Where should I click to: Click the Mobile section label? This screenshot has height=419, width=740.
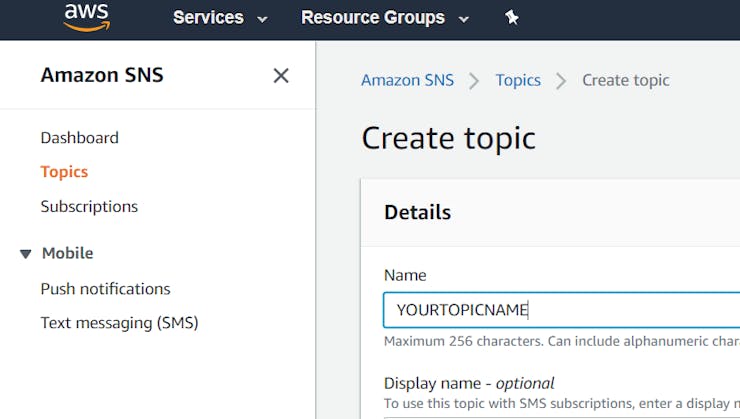(x=67, y=254)
